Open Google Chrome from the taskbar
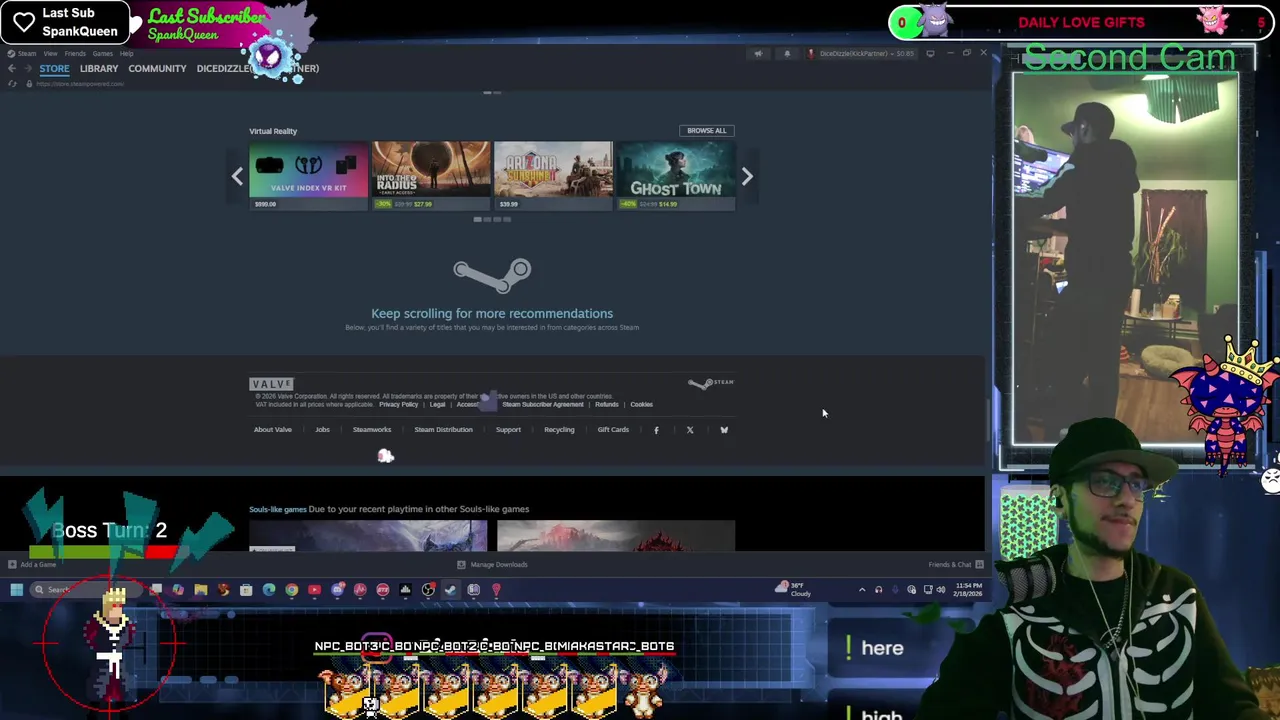 pyautogui.click(x=292, y=590)
